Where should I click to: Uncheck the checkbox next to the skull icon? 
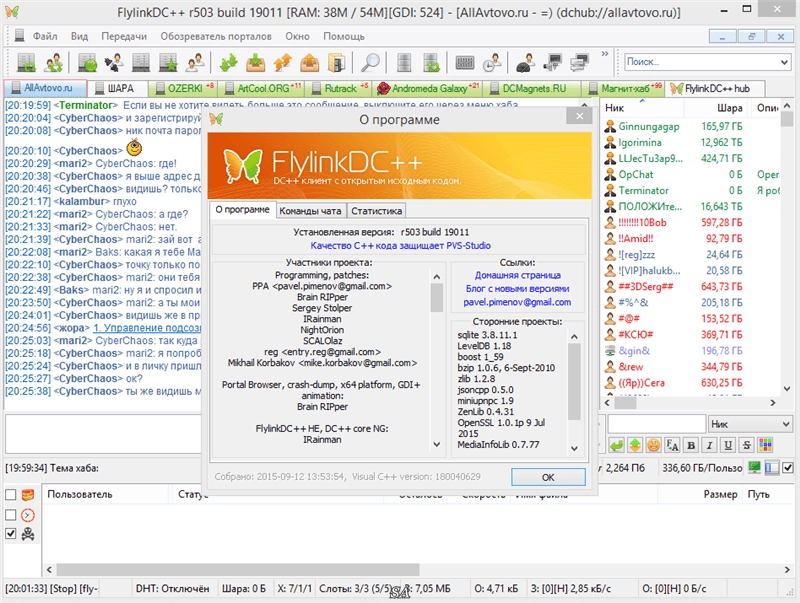pyautogui.click(x=10, y=534)
